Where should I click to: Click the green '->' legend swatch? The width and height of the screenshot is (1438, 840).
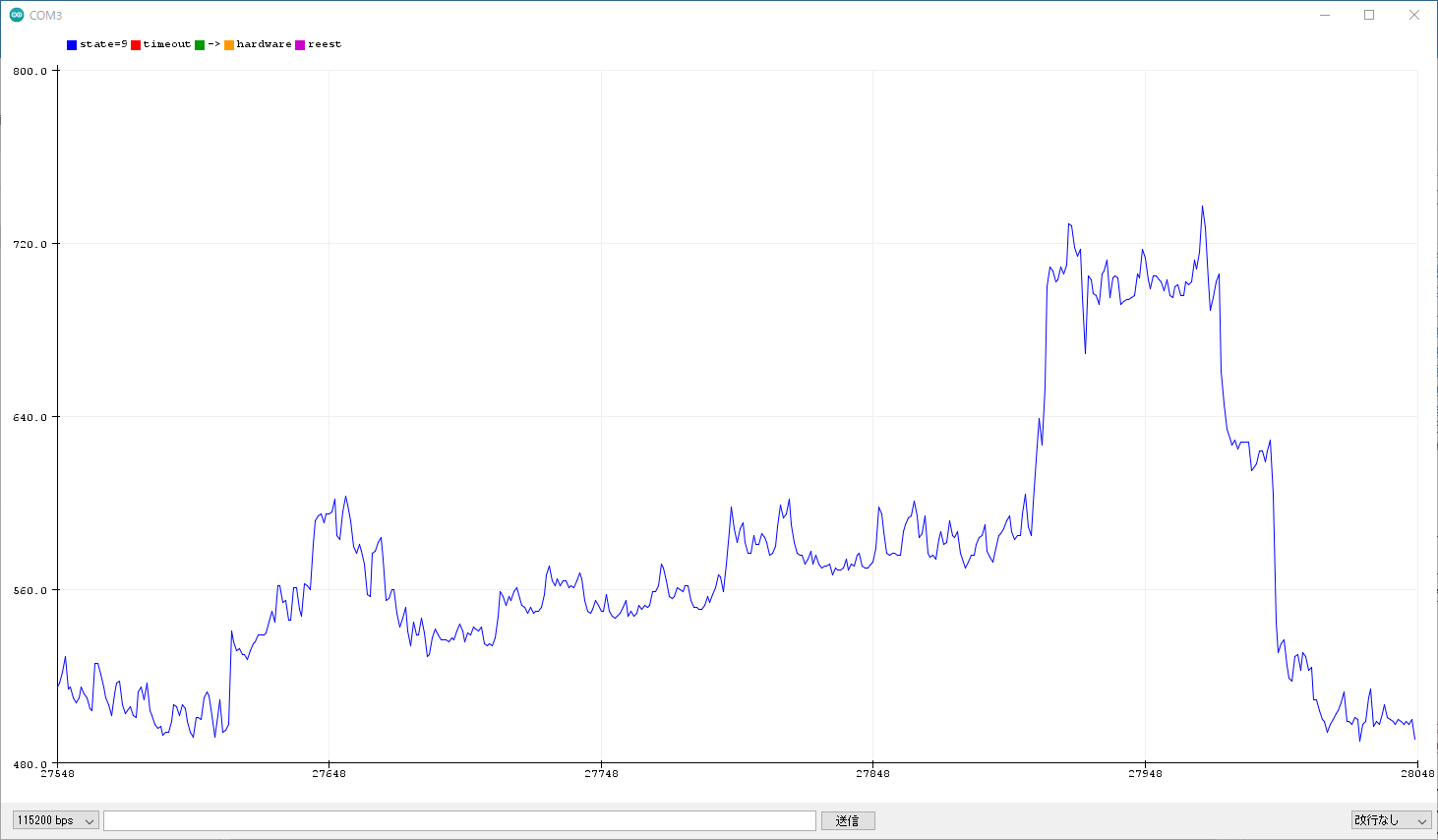200,45
